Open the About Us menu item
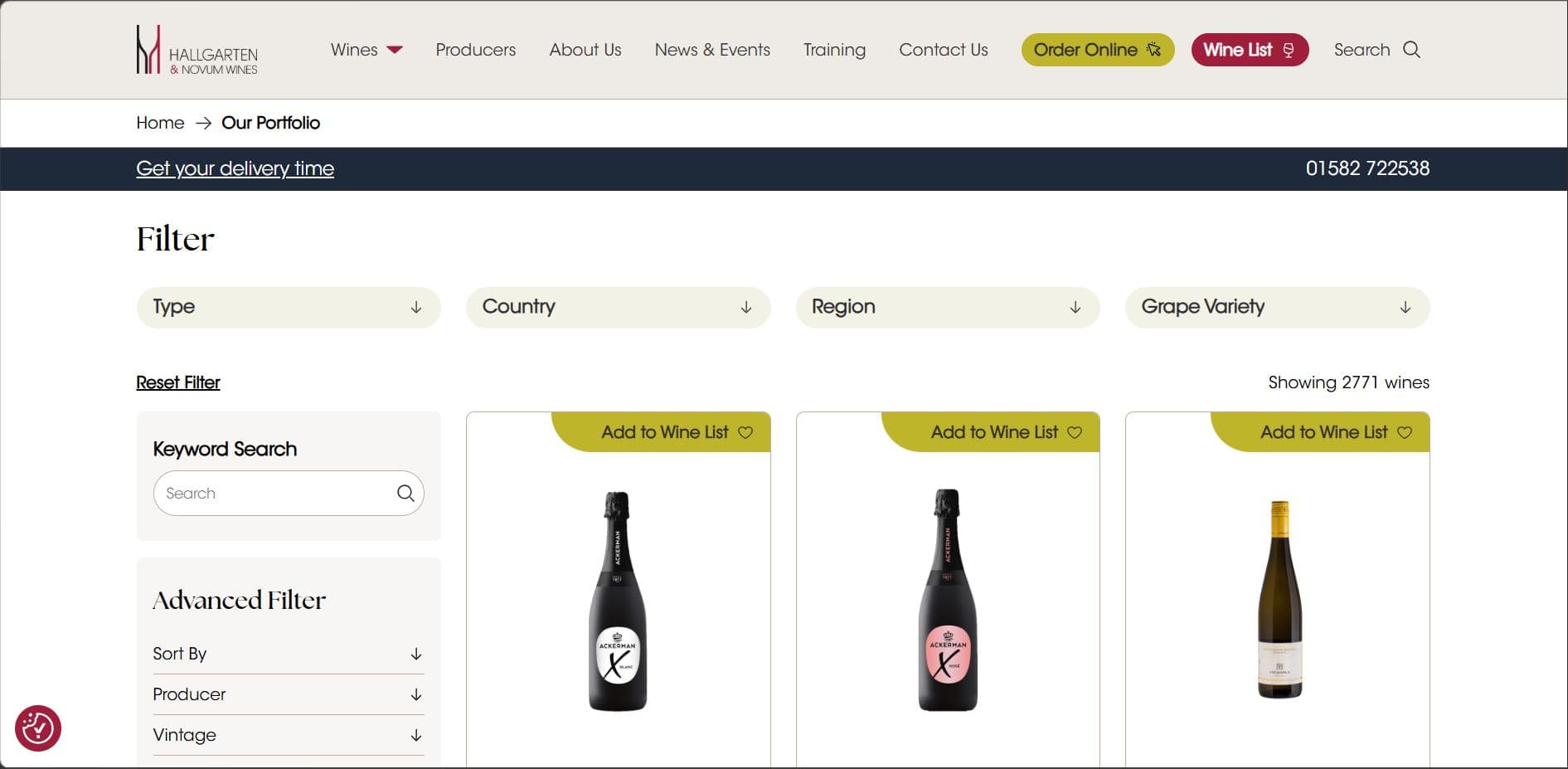 pos(585,50)
